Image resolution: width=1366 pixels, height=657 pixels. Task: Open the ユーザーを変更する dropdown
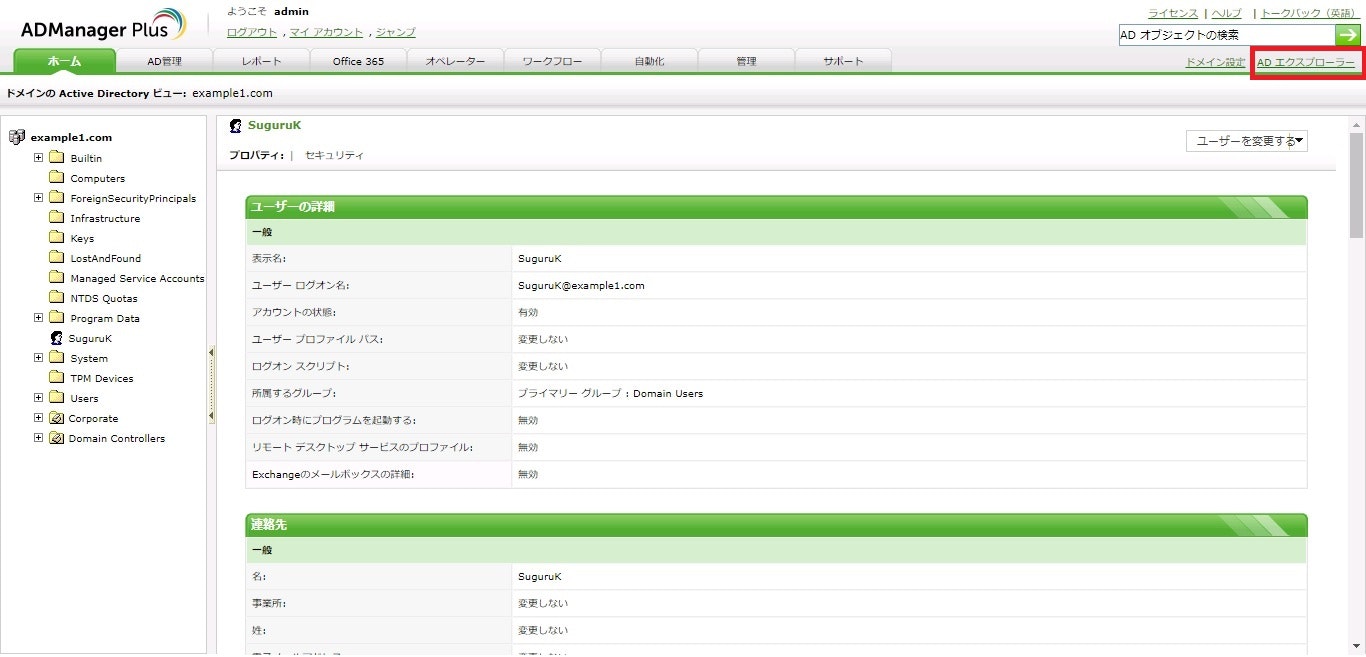1247,141
